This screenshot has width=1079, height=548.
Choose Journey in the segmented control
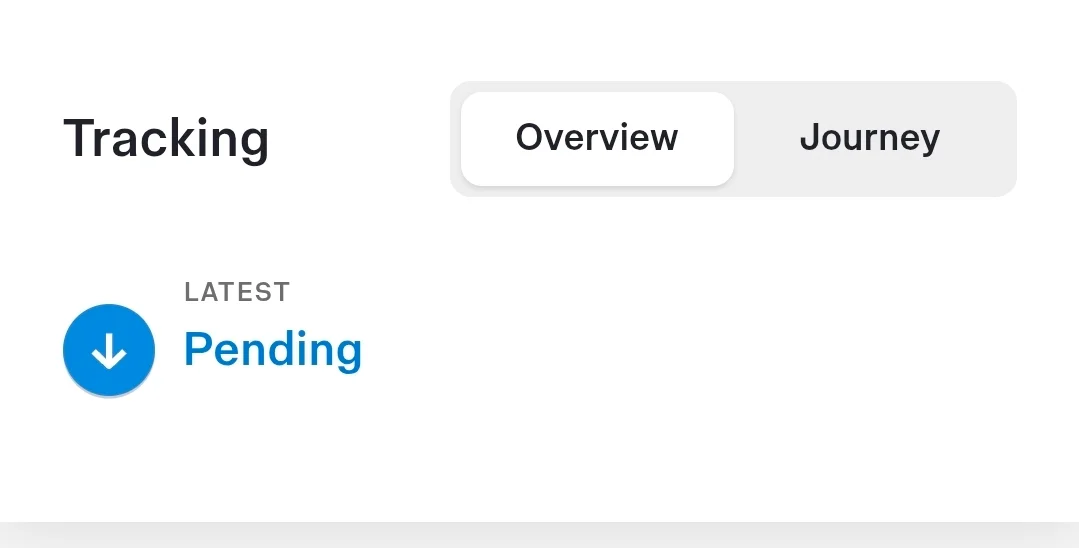tap(869, 138)
